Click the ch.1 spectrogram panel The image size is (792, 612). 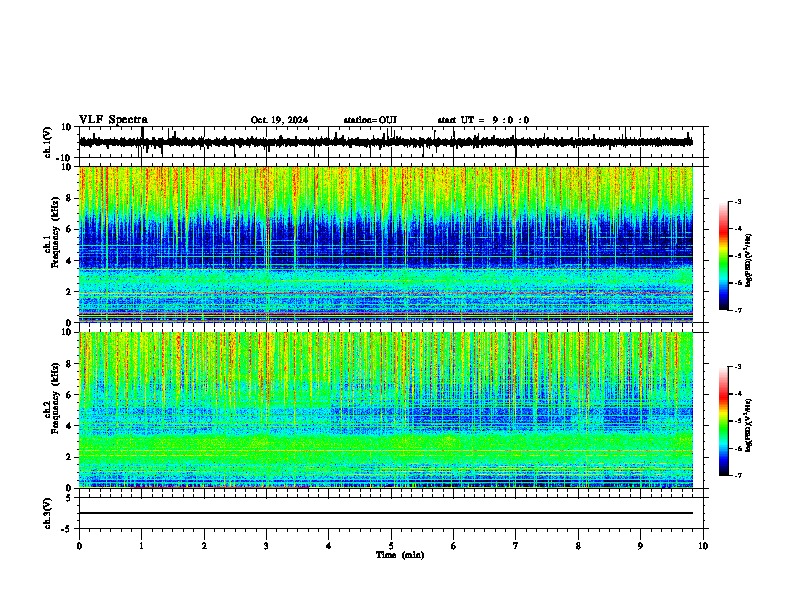tap(385, 244)
